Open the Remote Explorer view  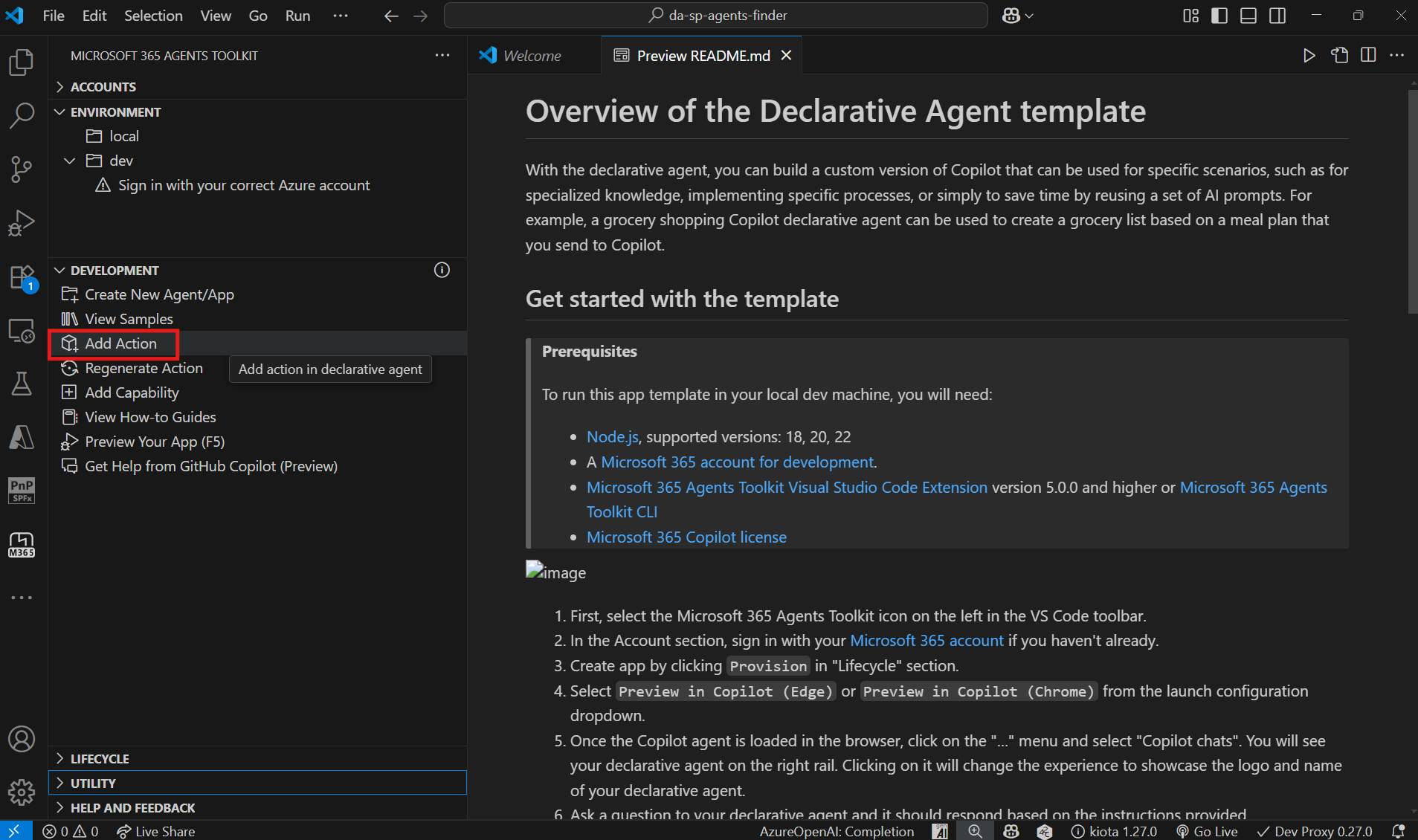pyautogui.click(x=22, y=331)
